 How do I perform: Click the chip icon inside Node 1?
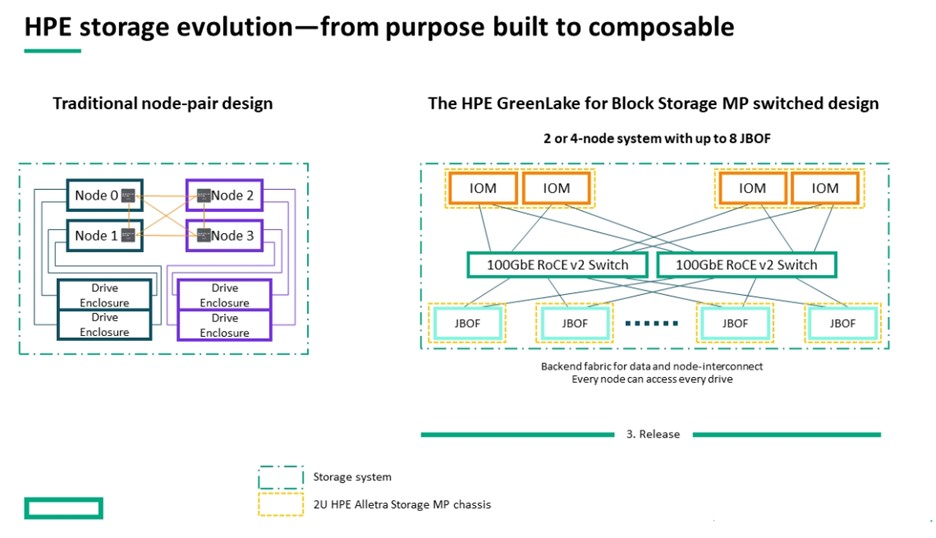point(128,235)
